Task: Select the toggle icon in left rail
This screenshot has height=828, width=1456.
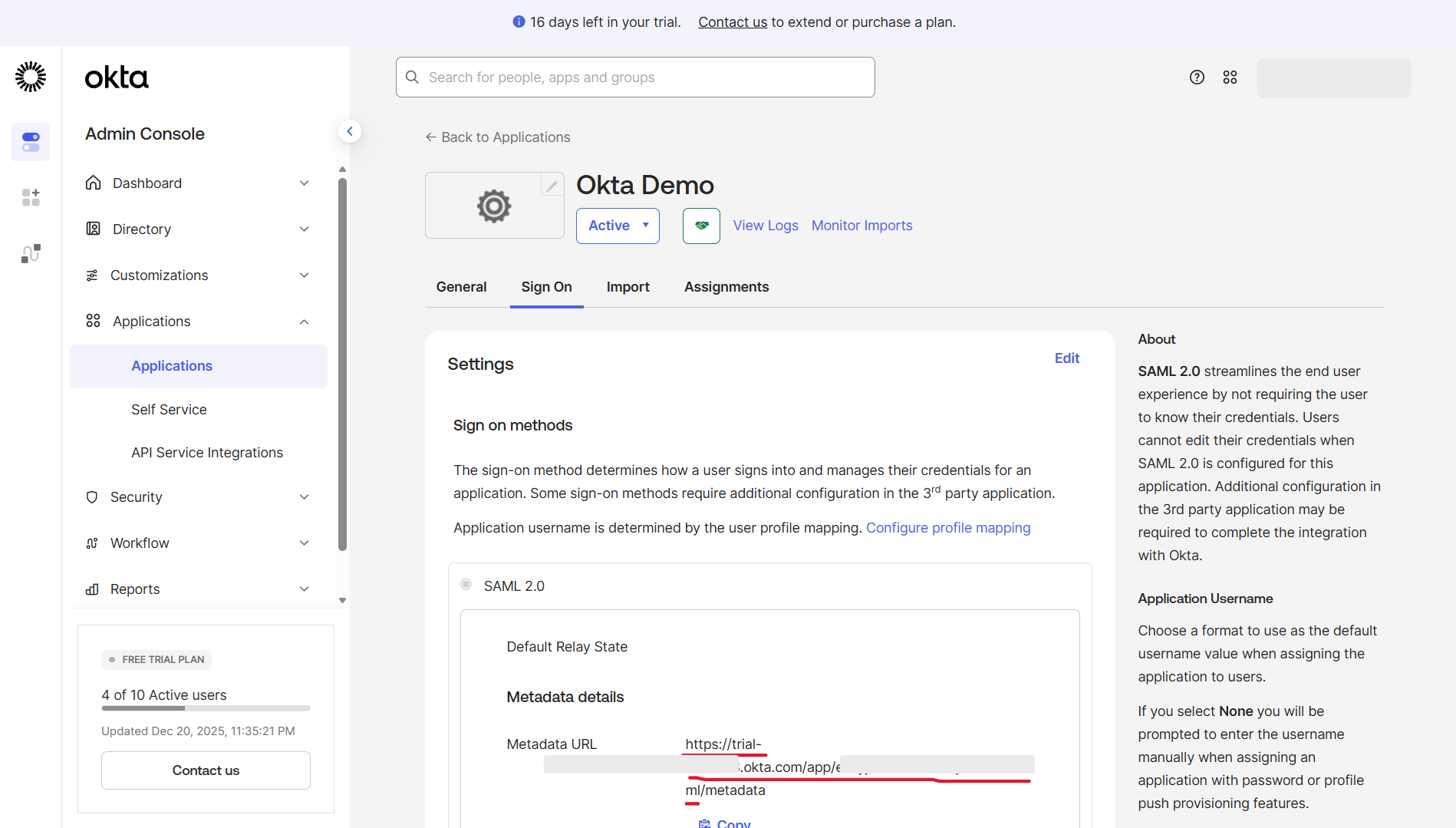Action: point(31,142)
